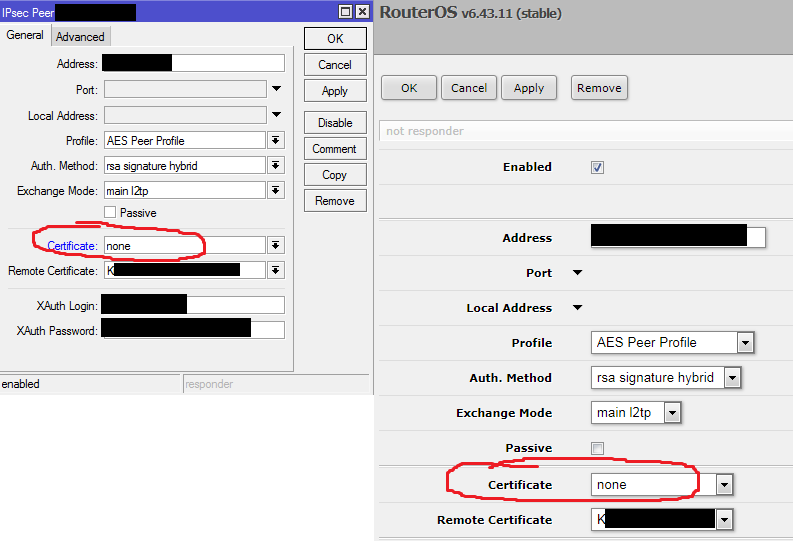The image size is (793, 541).
Task: Click OK in IPsec Peer dialog
Action: pyautogui.click(x=335, y=39)
